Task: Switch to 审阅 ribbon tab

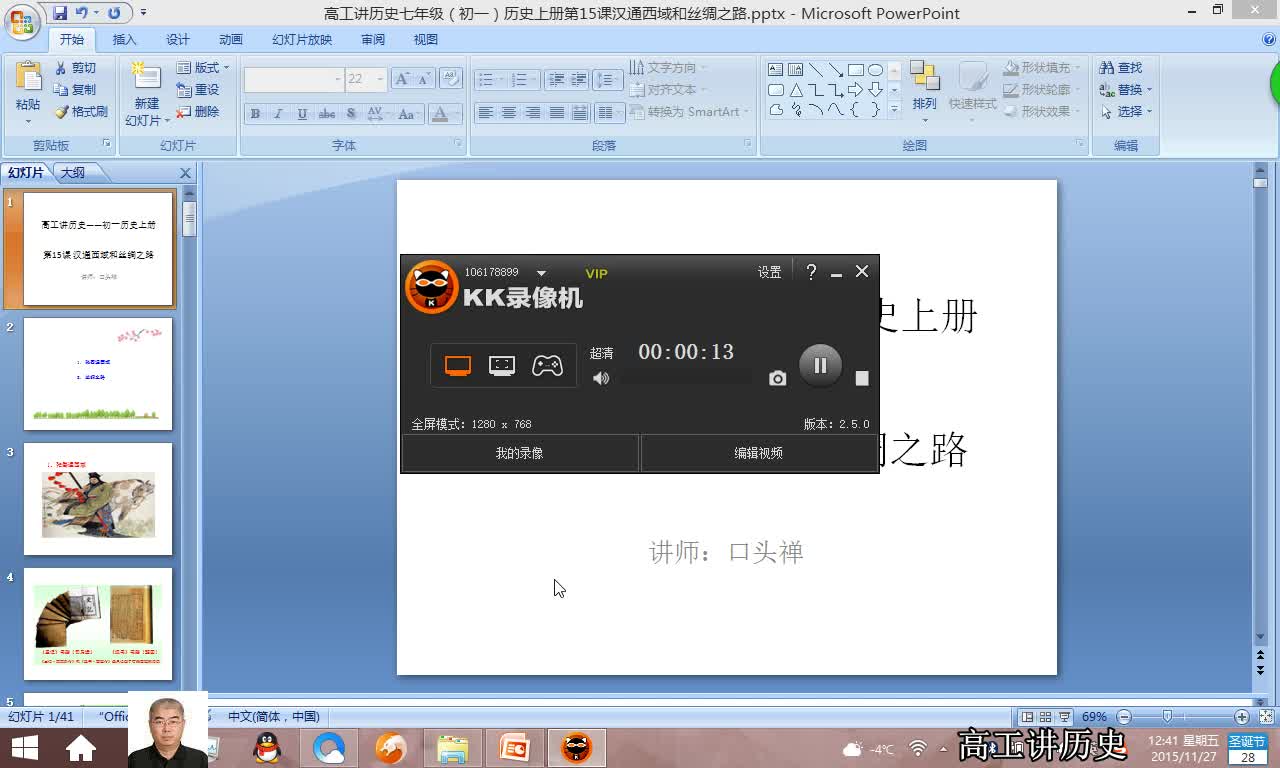Action: tap(373, 40)
